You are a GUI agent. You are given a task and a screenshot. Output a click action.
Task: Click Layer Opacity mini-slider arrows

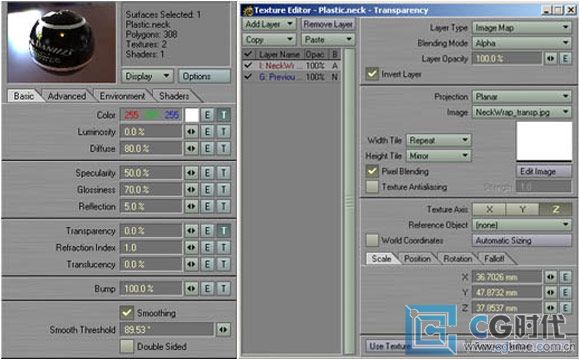tap(550, 58)
